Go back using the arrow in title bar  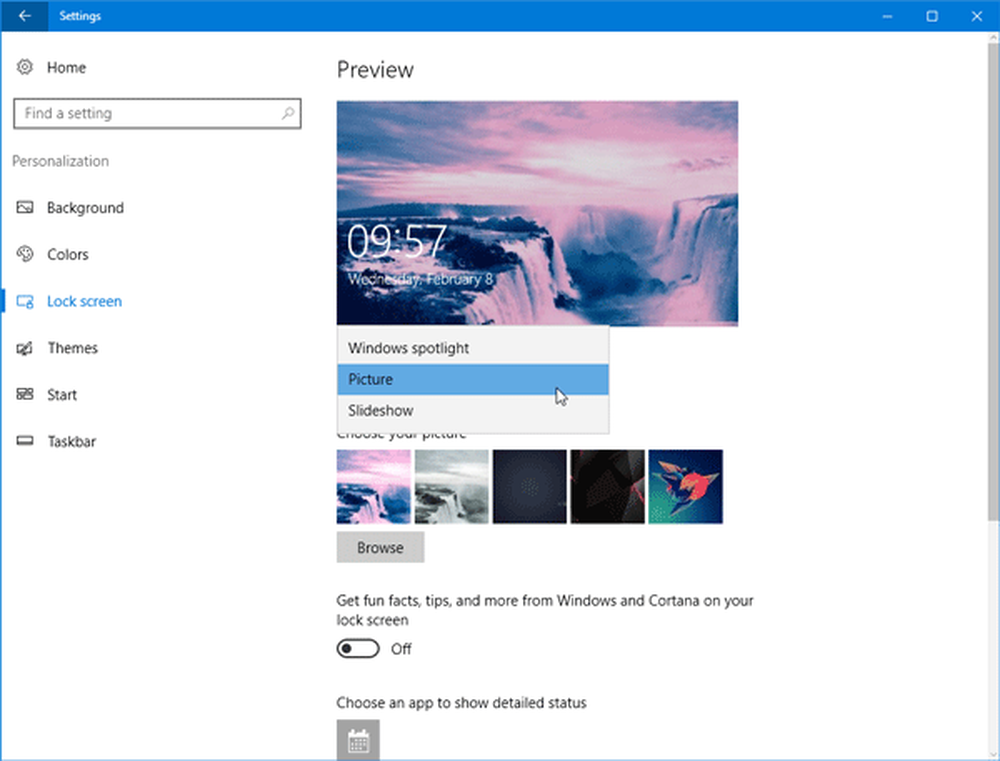coord(24,16)
